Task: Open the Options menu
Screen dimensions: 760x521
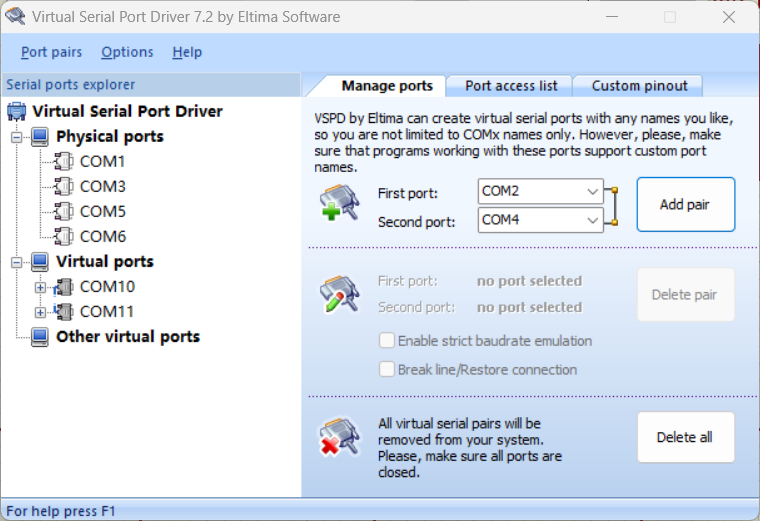Action: pos(127,52)
